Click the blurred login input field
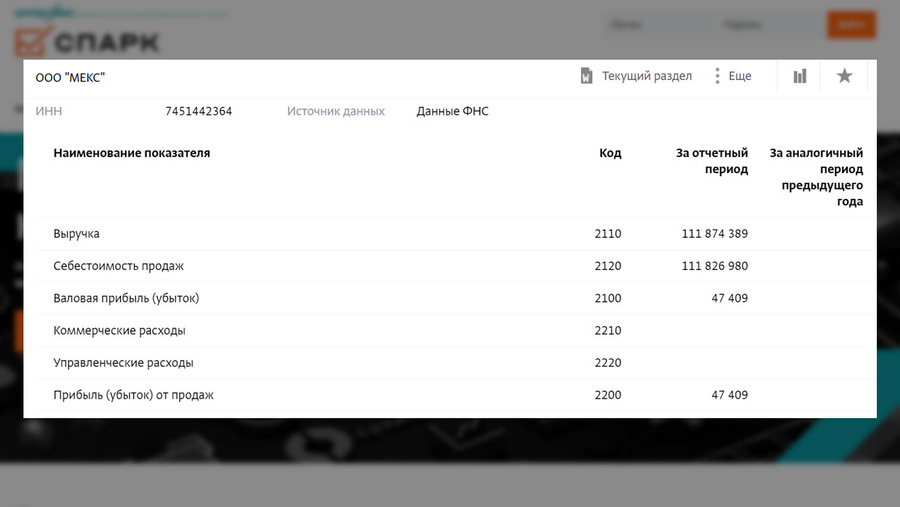The width and height of the screenshot is (900, 507). tap(654, 25)
